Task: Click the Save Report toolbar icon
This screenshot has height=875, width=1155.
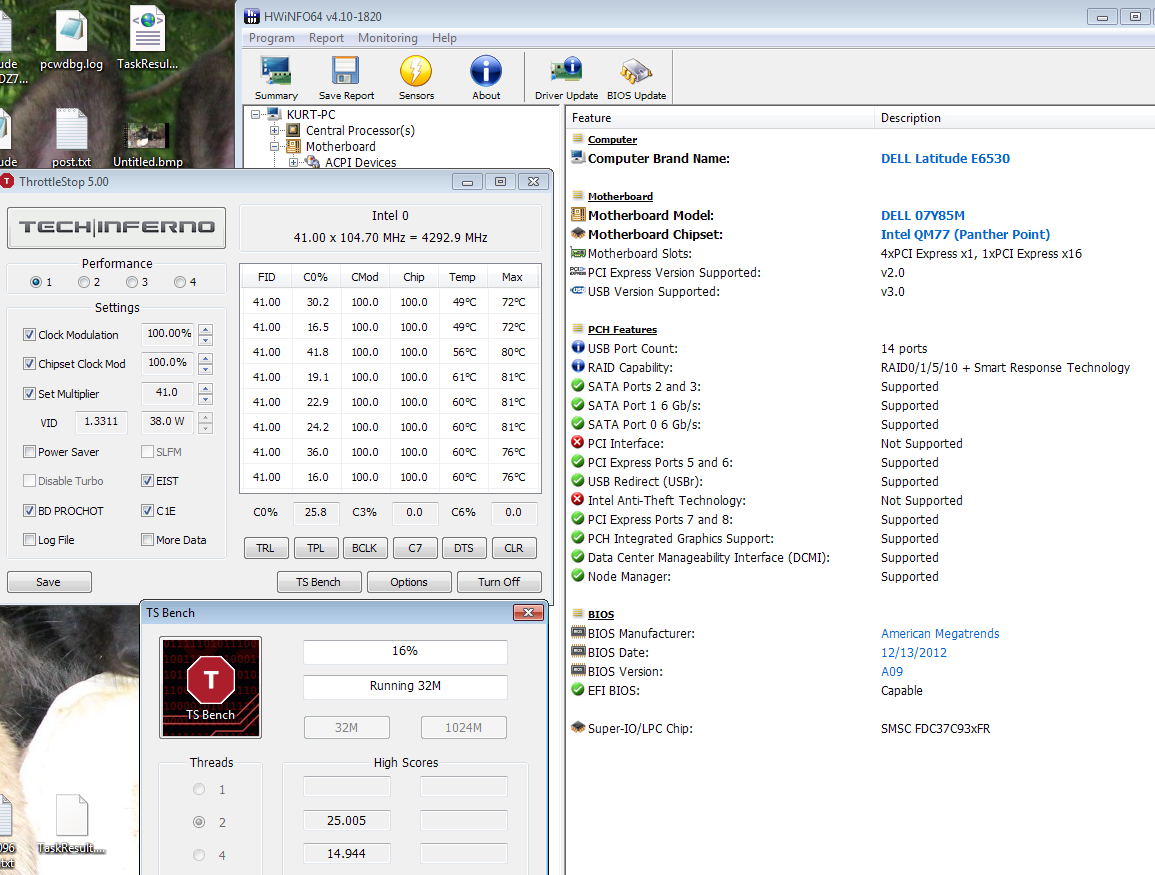Action: tap(345, 77)
